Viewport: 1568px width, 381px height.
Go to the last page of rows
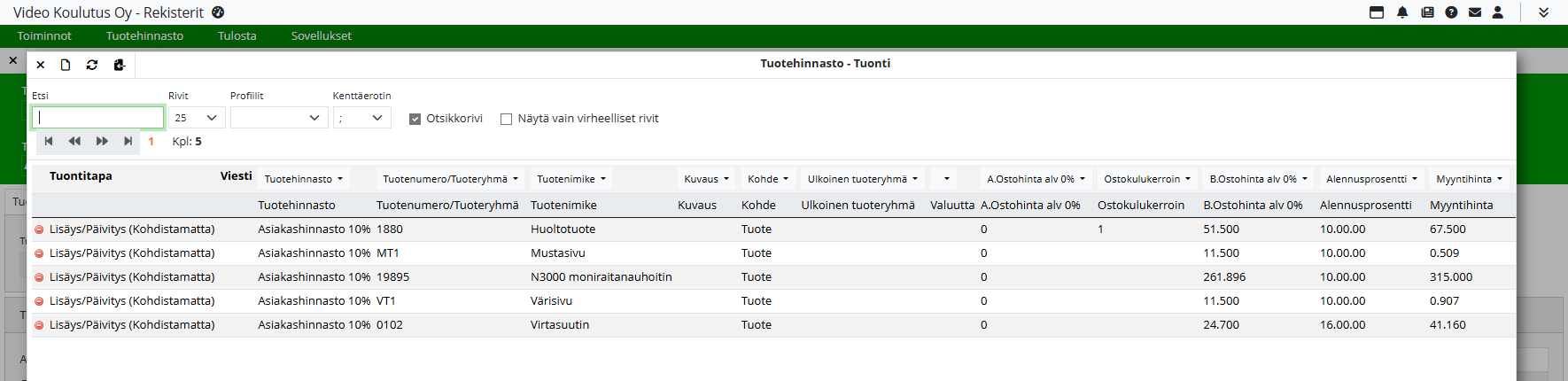coord(128,141)
